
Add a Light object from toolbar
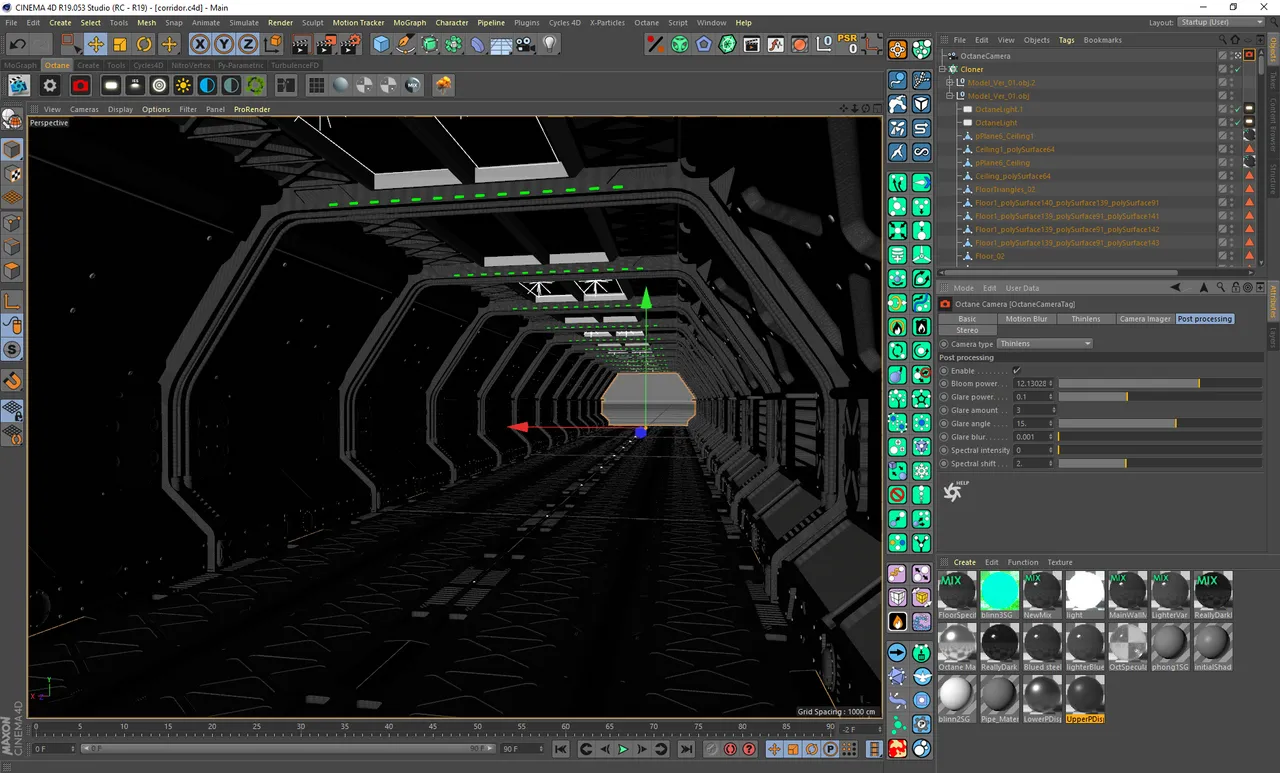click(550, 44)
